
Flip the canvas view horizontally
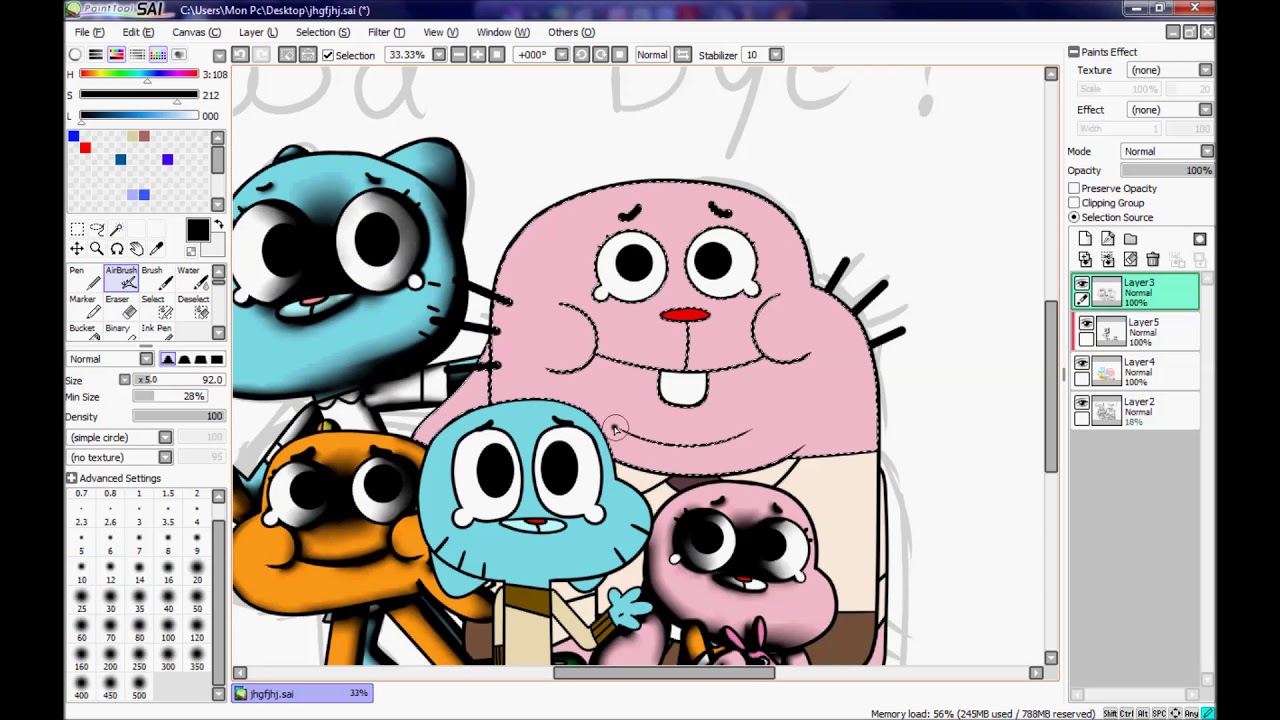[682, 55]
